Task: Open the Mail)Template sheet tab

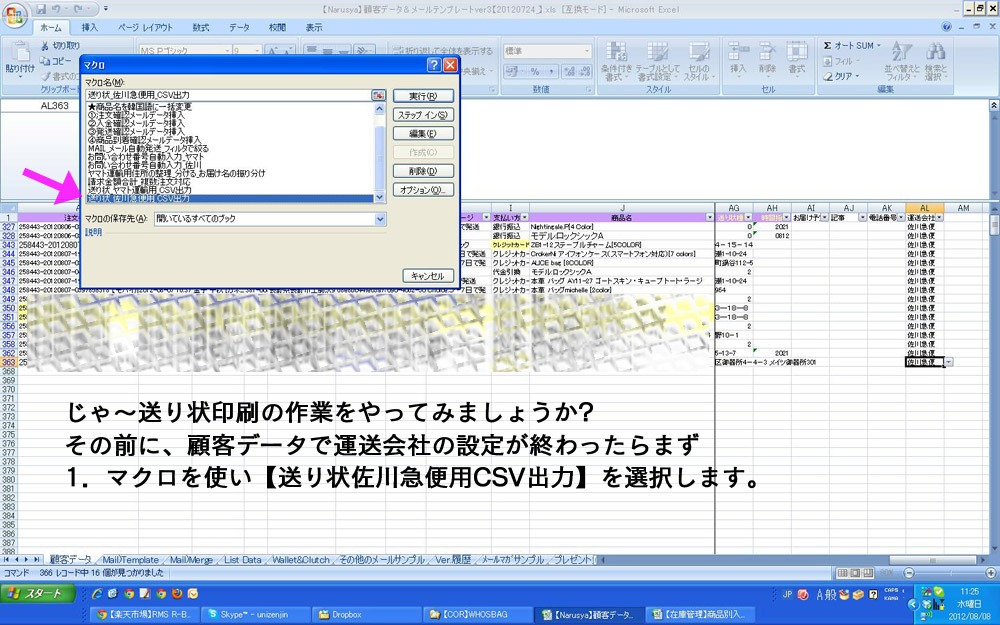Action: [131, 559]
